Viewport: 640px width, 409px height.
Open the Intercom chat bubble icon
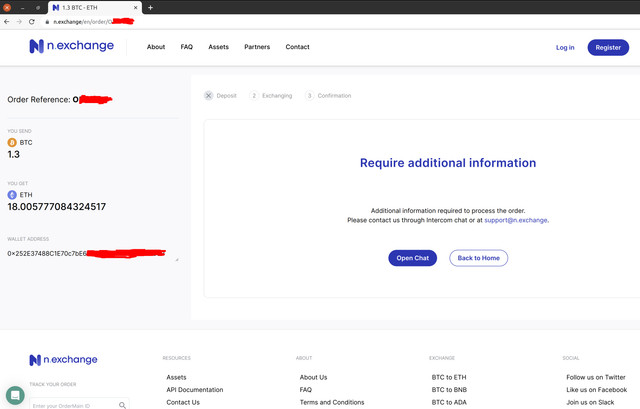(x=15, y=395)
